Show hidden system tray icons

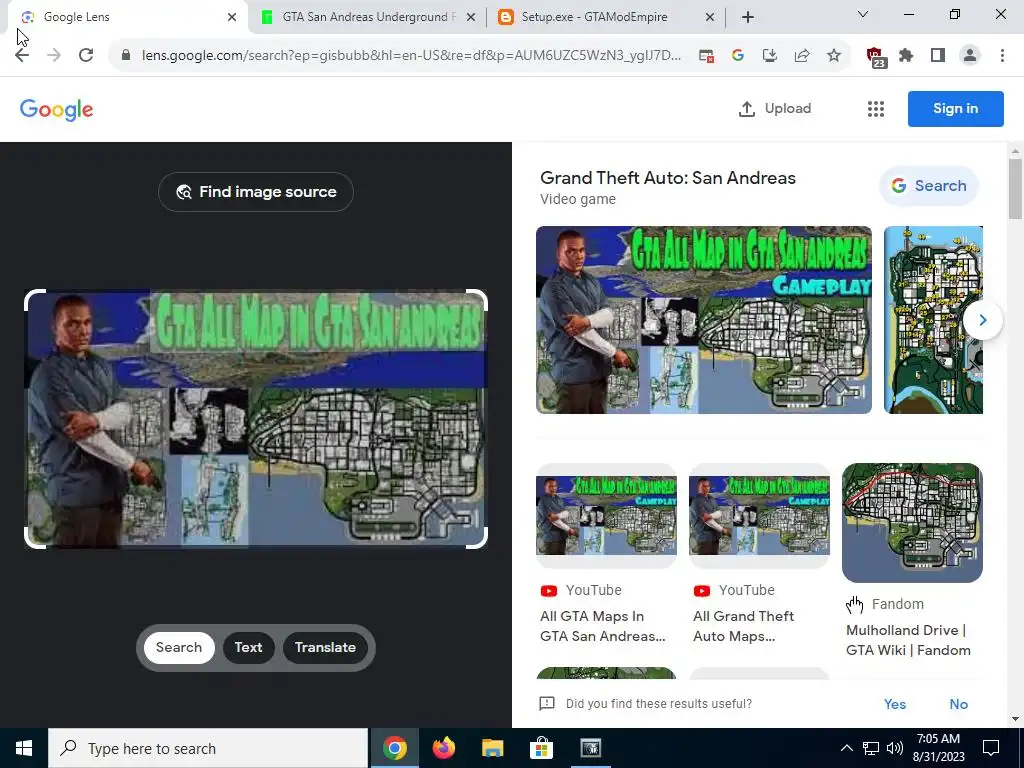pyautogui.click(x=846, y=748)
